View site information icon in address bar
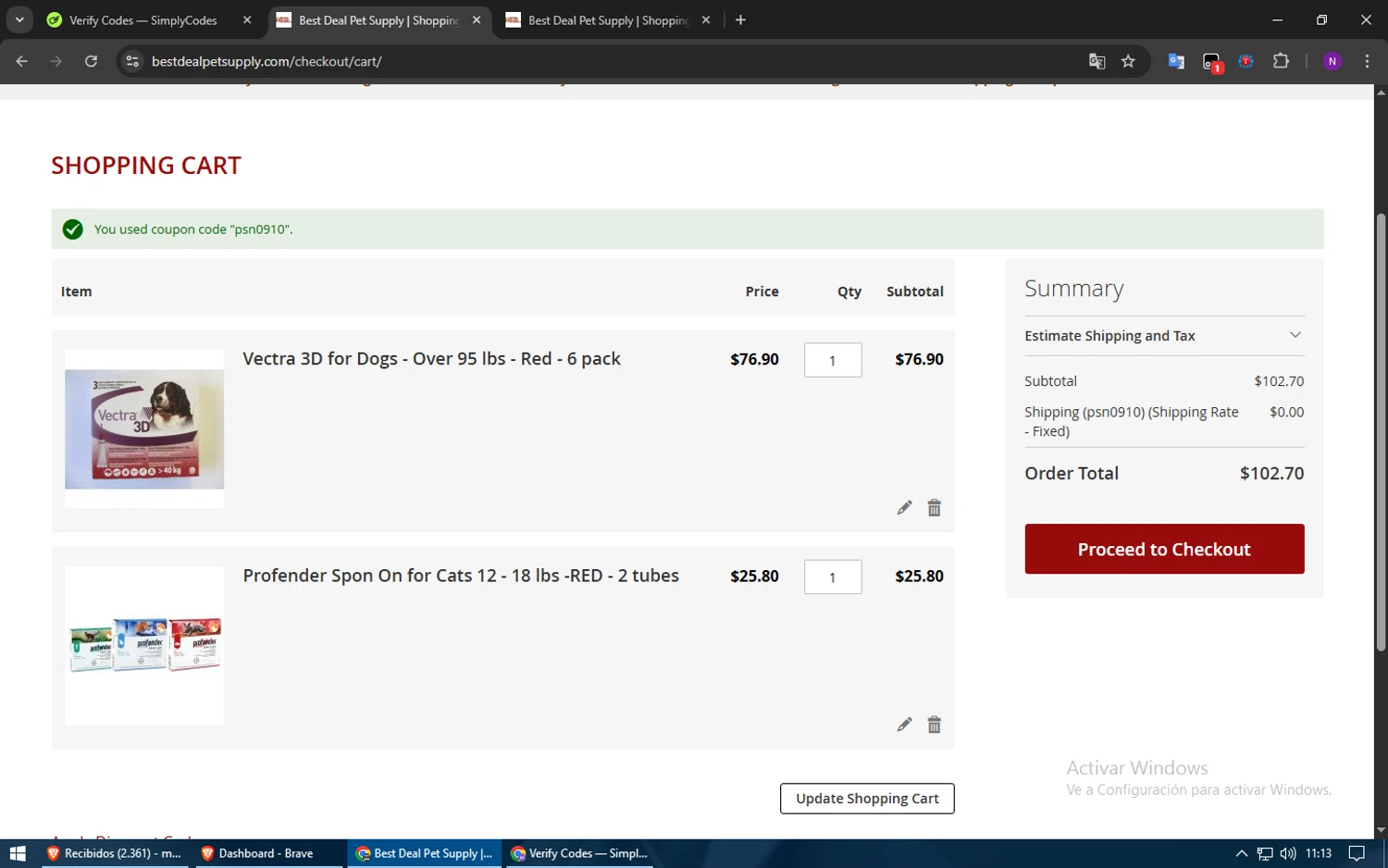This screenshot has height=868, width=1388. (x=132, y=61)
